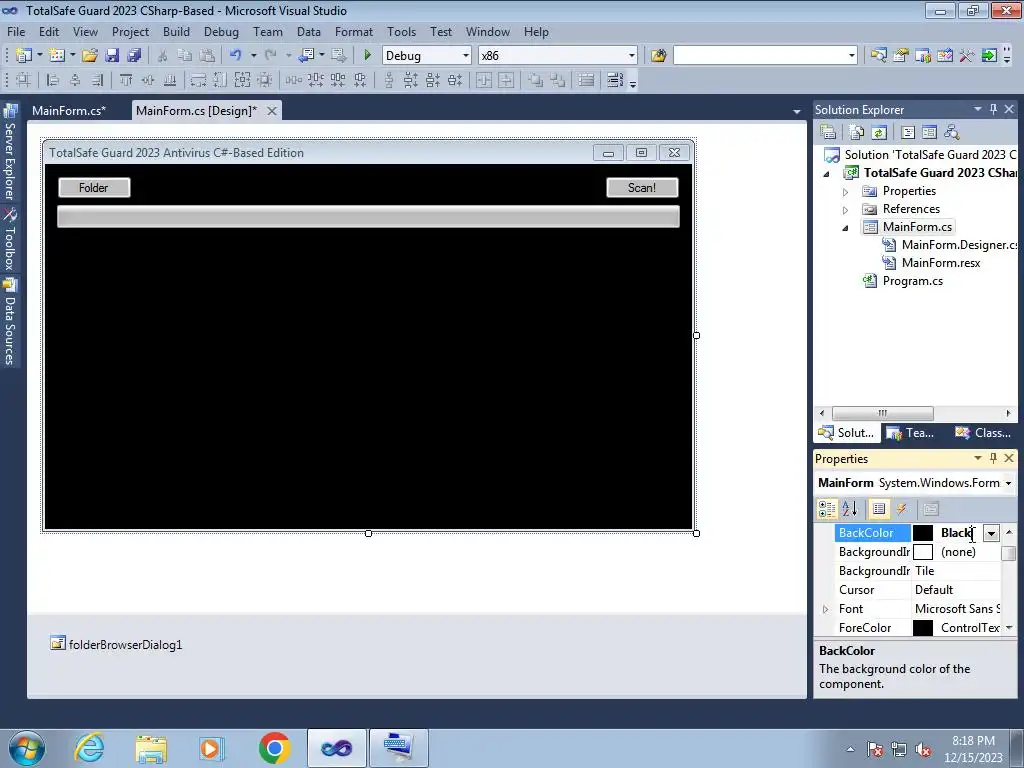Click Solution Explorer's Properties icon
The height and width of the screenshot is (768, 1024).
[827, 132]
